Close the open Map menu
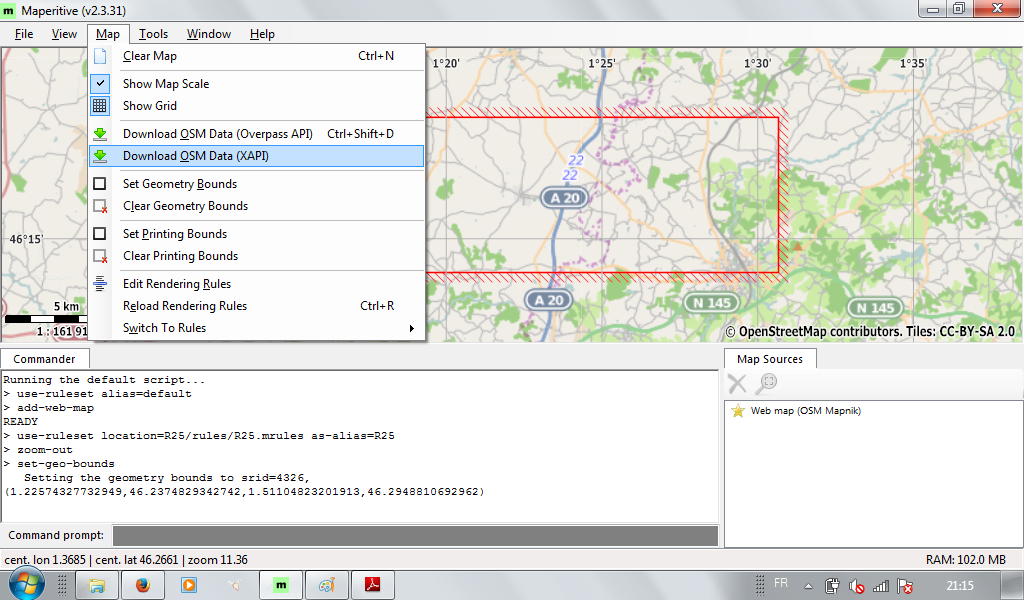1024x600 pixels. [108, 34]
